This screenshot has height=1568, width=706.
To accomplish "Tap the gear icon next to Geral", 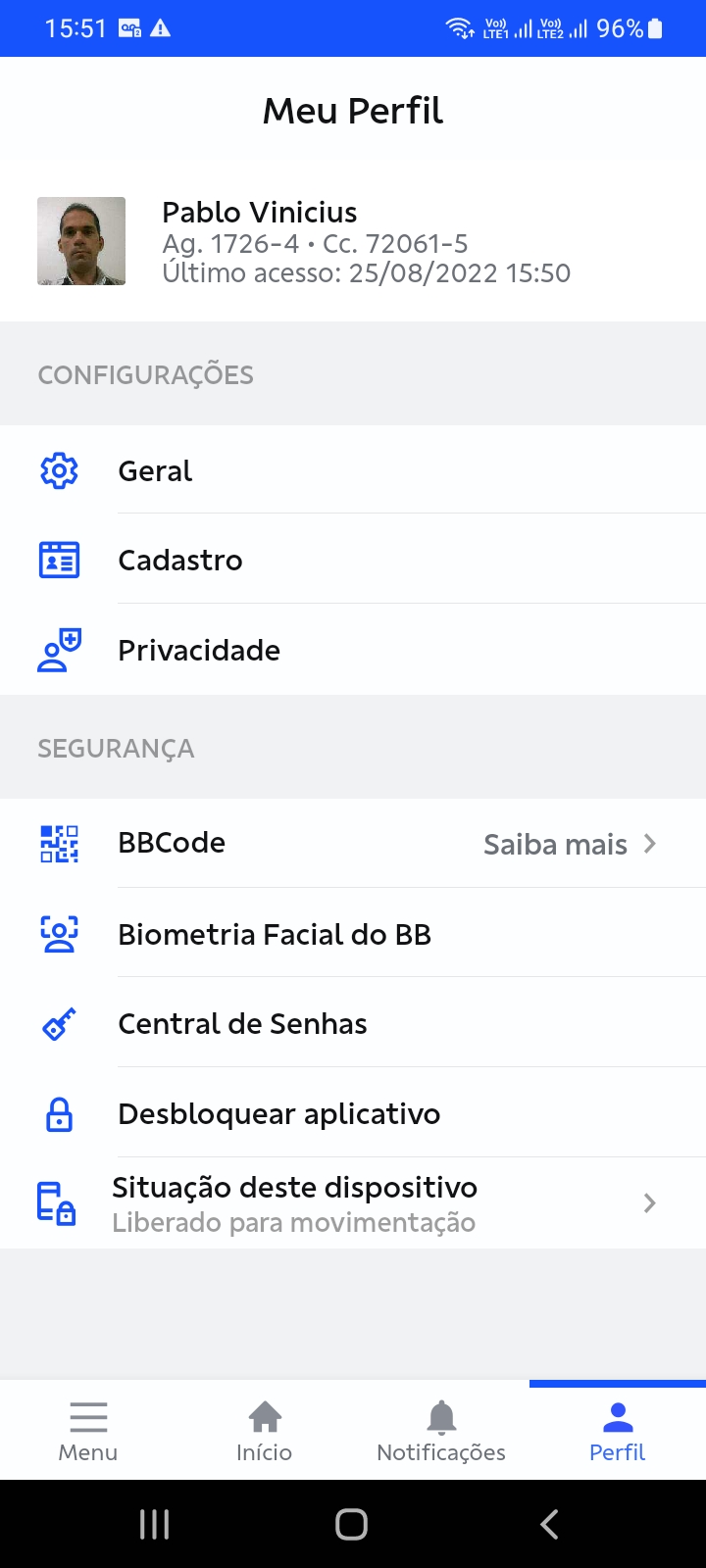I will [x=59, y=471].
